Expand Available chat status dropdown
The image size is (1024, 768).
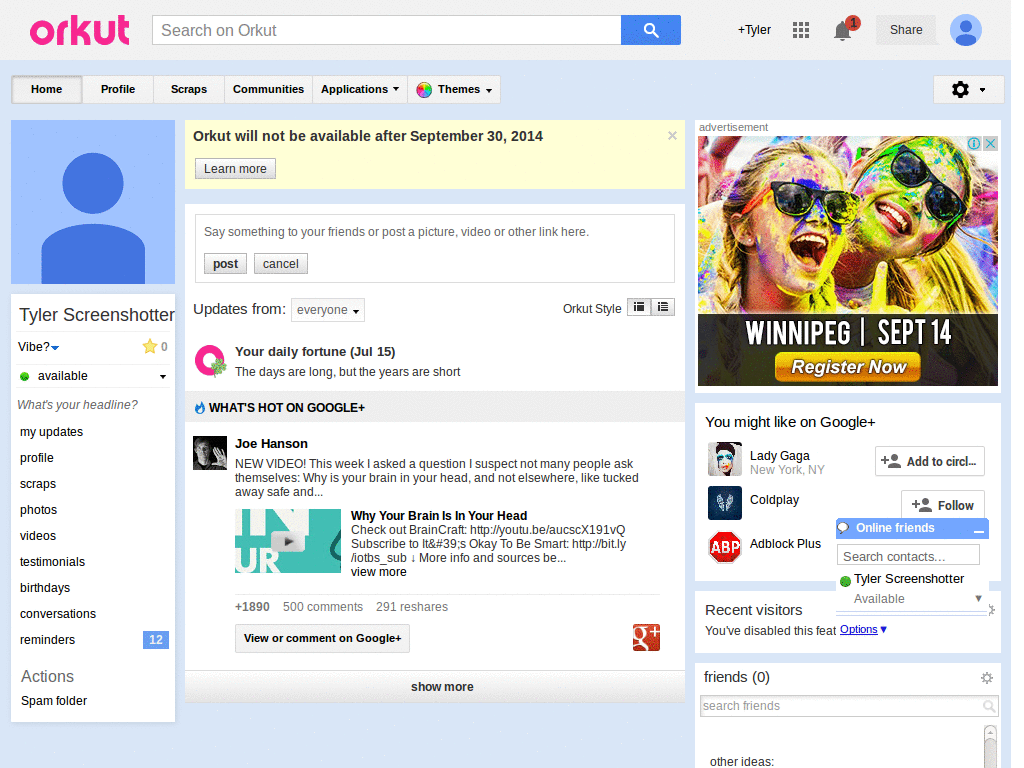978,598
